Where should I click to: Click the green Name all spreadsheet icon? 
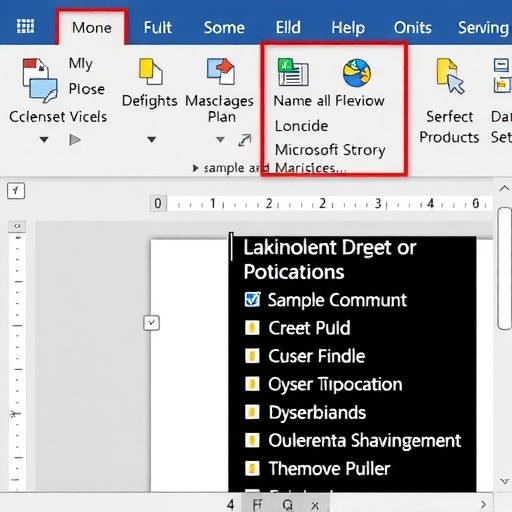tap(293, 72)
